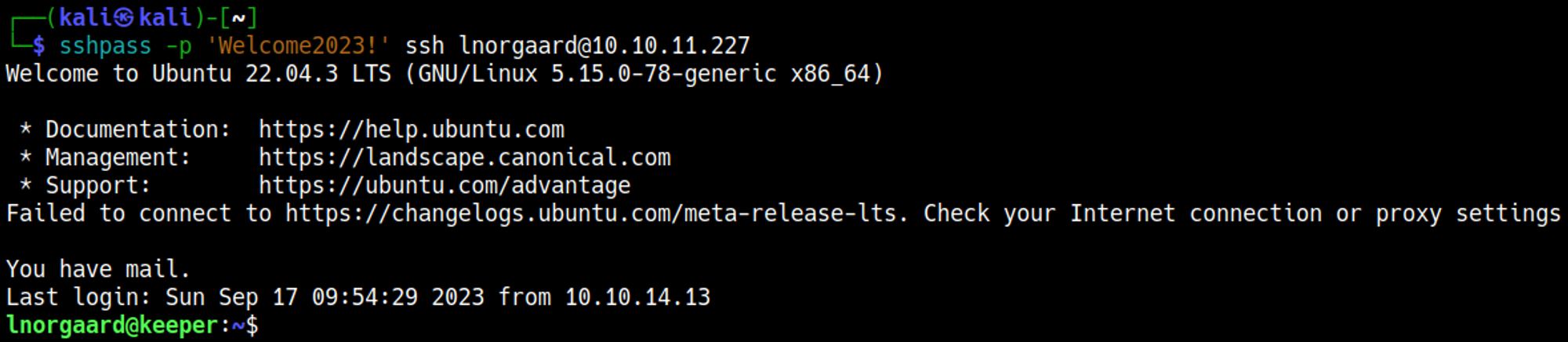Click the lnorgaard@10.10.11.227 SSH target
Screen dimensions: 1568x342
(604, 45)
